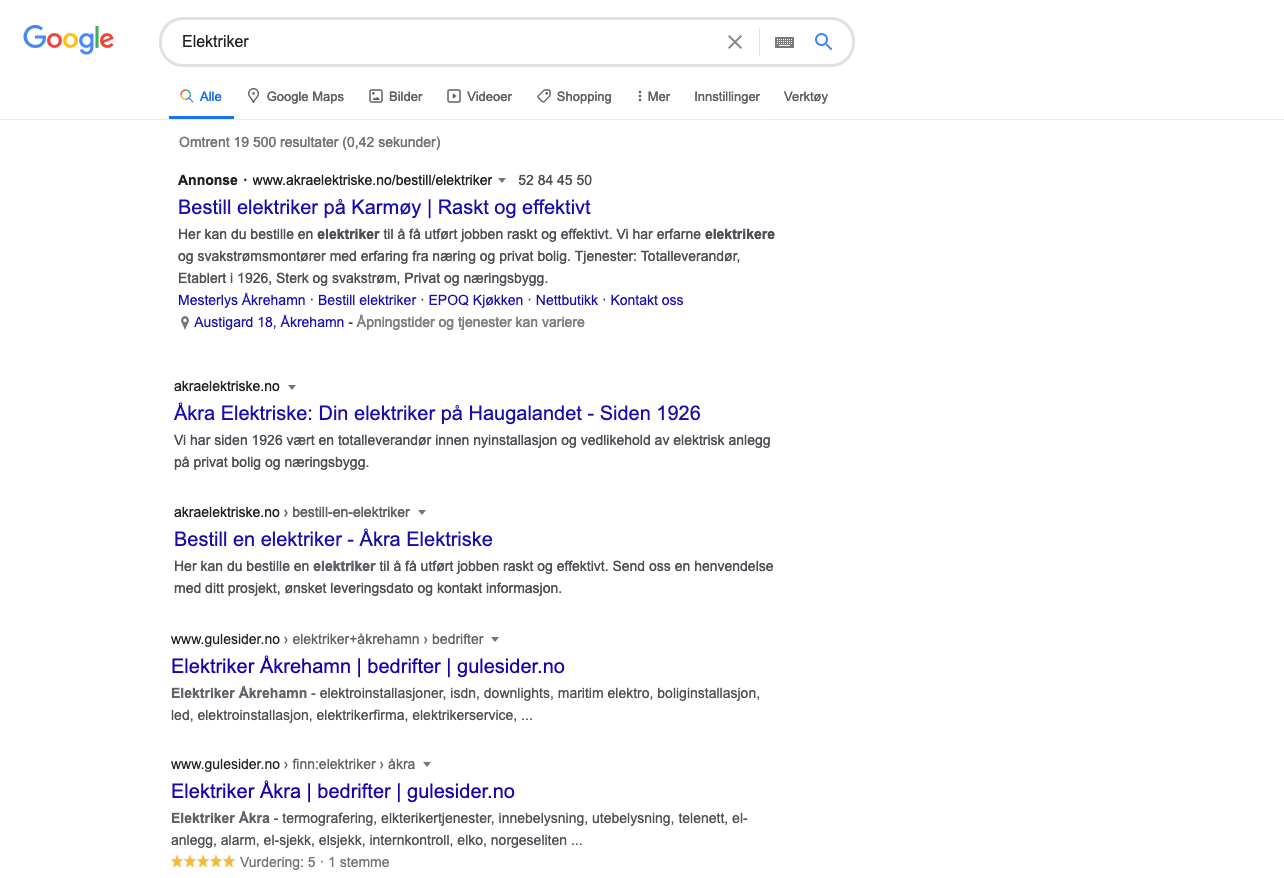Expand arrow next to elektriker+åkrehamn › bedrifter
Image resolution: width=1284 pixels, height=878 pixels.
point(495,640)
